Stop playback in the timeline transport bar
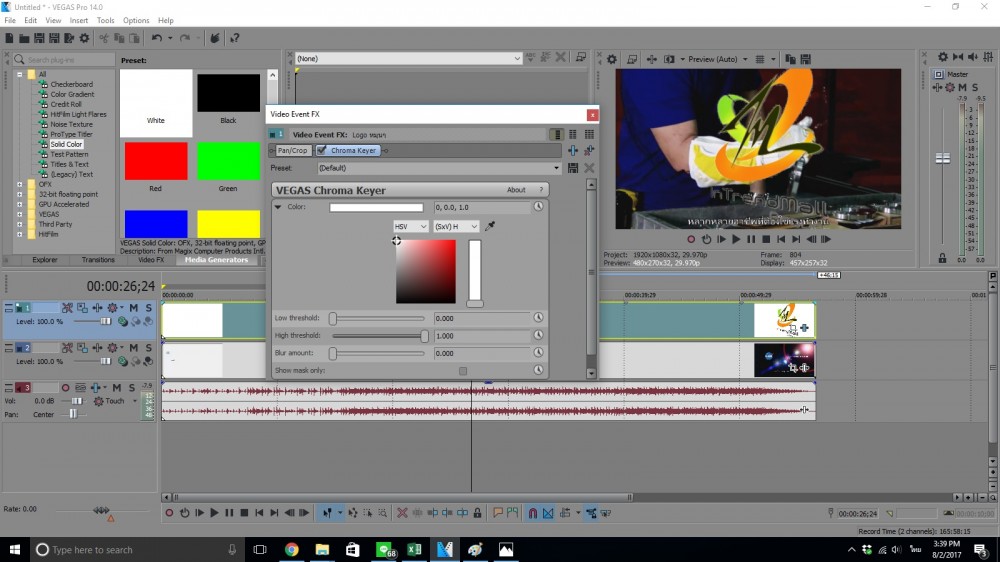Viewport: 1000px width, 562px height. point(244,513)
